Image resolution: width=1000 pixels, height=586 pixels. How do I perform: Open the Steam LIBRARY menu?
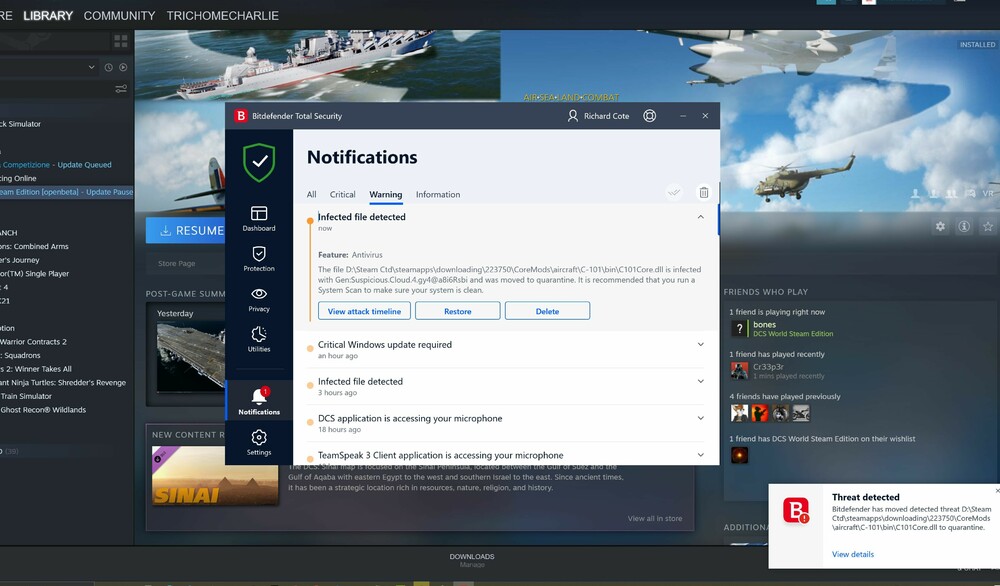point(47,15)
